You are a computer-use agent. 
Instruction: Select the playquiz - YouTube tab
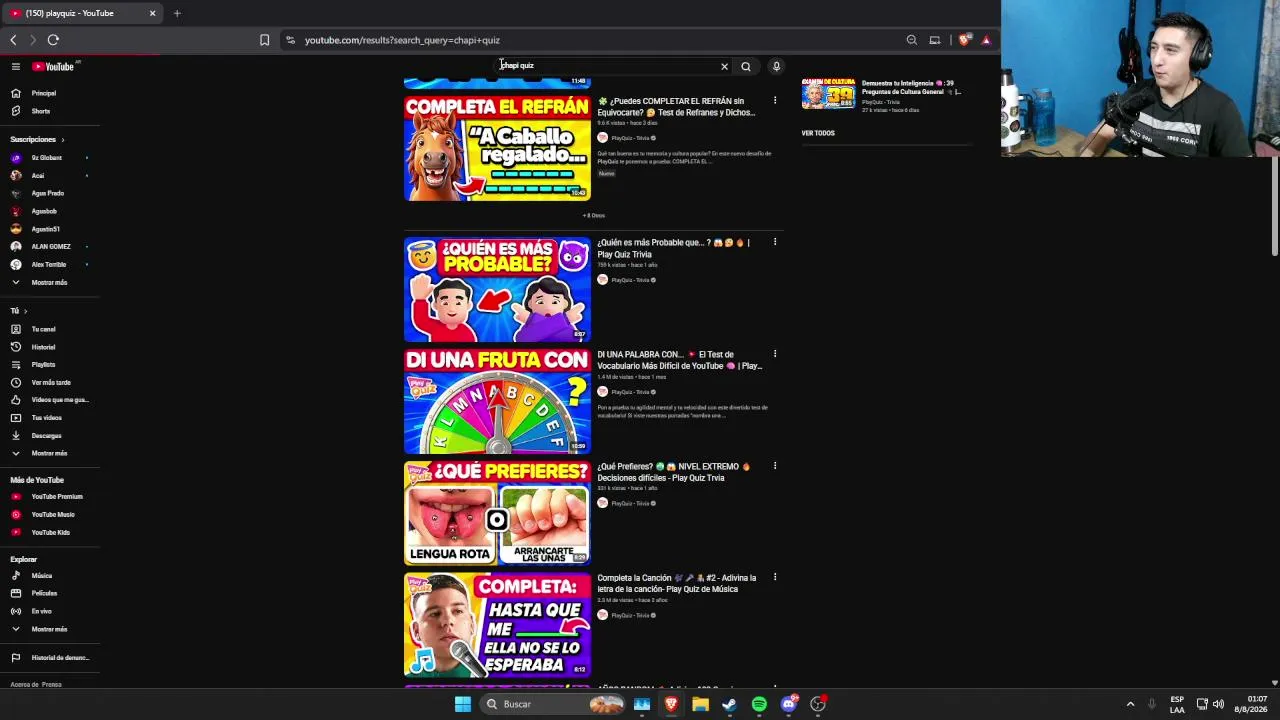[x=82, y=13]
